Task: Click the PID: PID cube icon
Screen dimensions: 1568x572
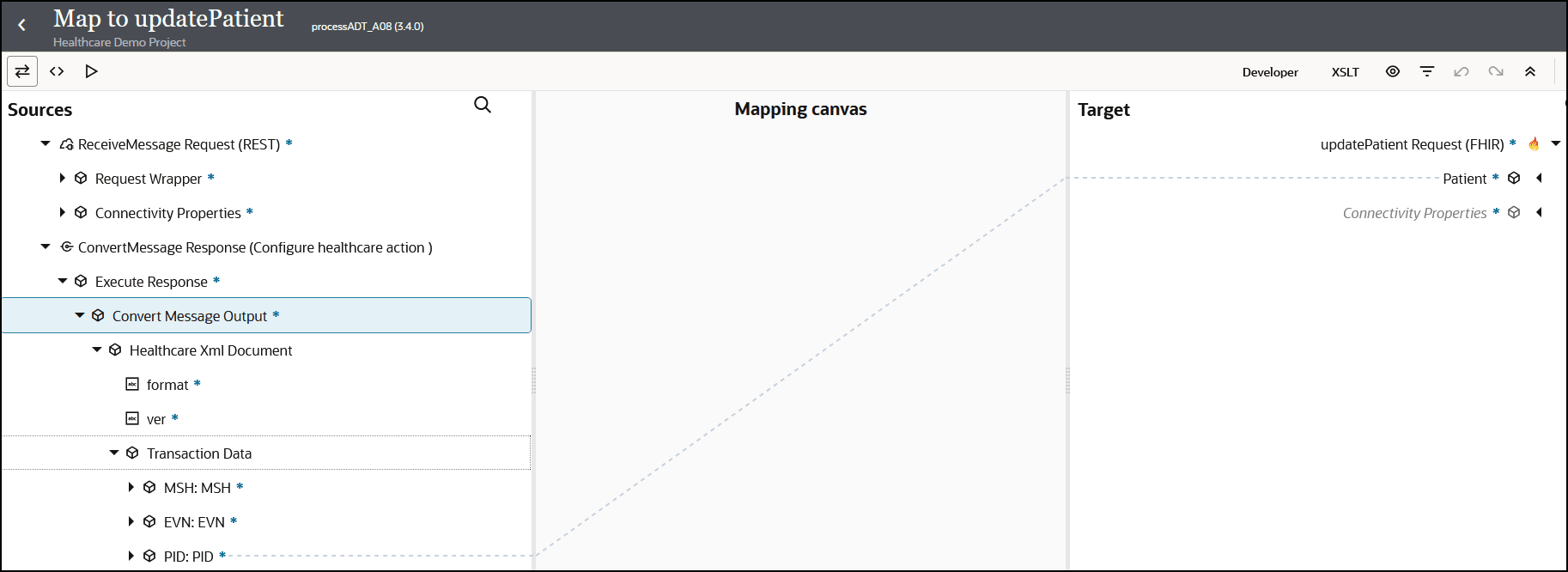Action: (x=149, y=556)
